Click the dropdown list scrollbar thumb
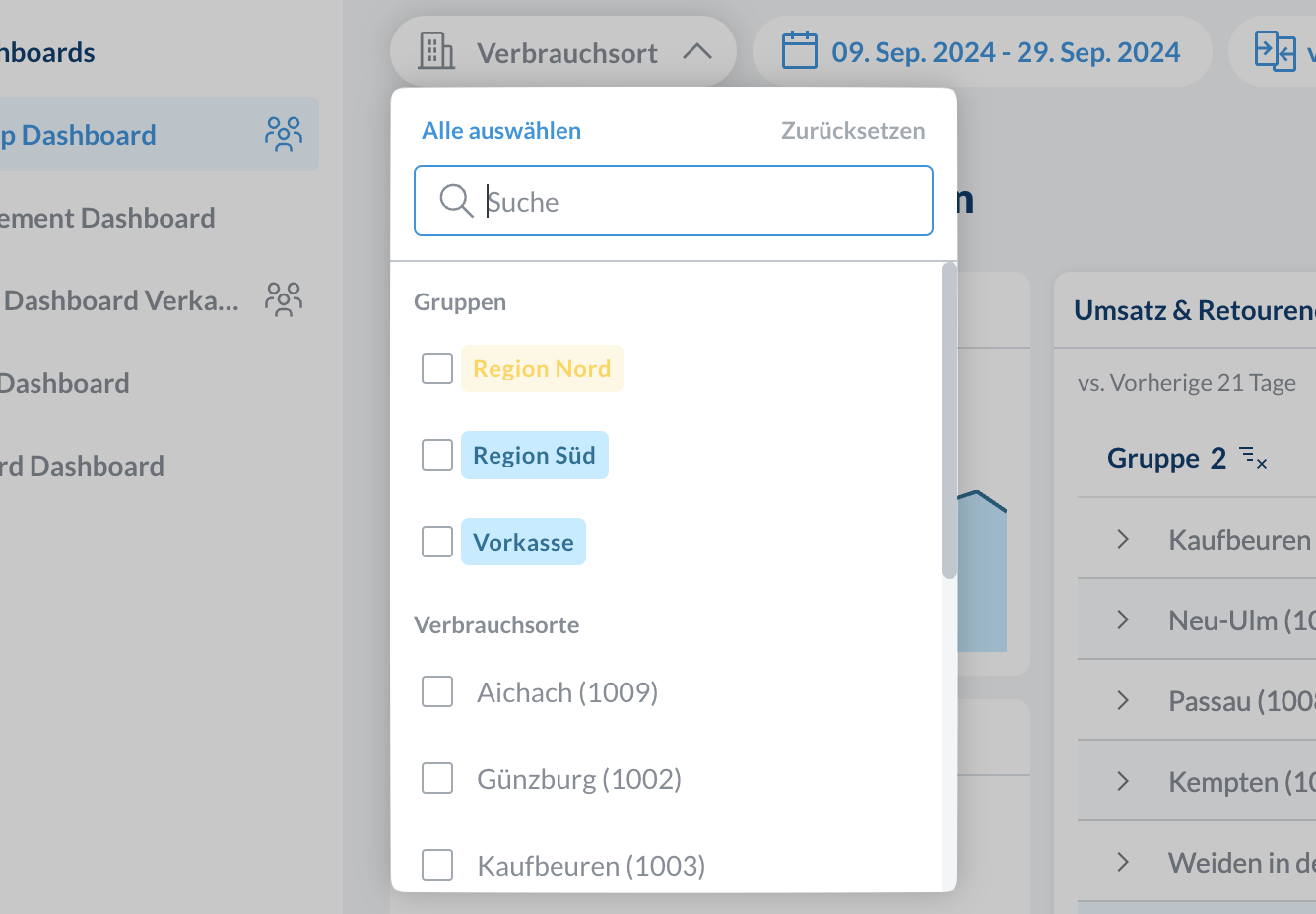Image resolution: width=1316 pixels, height=914 pixels. (949, 421)
